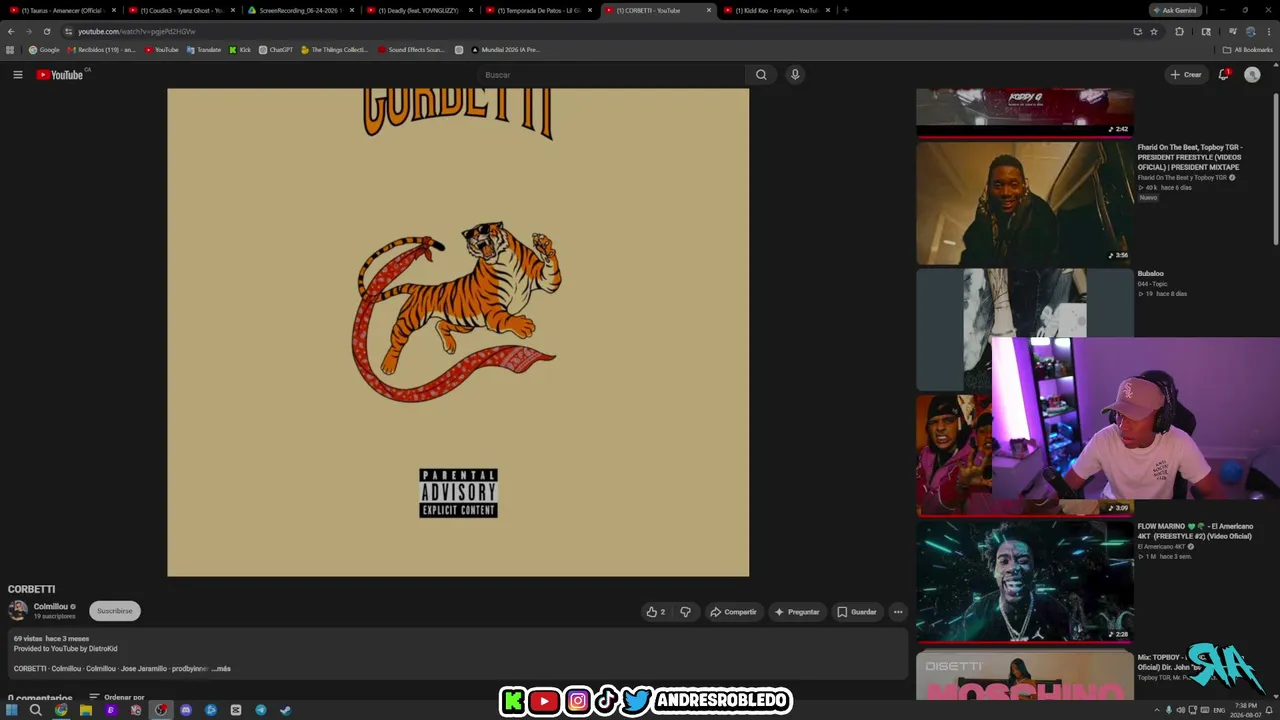This screenshot has width=1280, height=720.
Task: Open the 'Ordenar por' comment sort dropdown
Action: 116,697
